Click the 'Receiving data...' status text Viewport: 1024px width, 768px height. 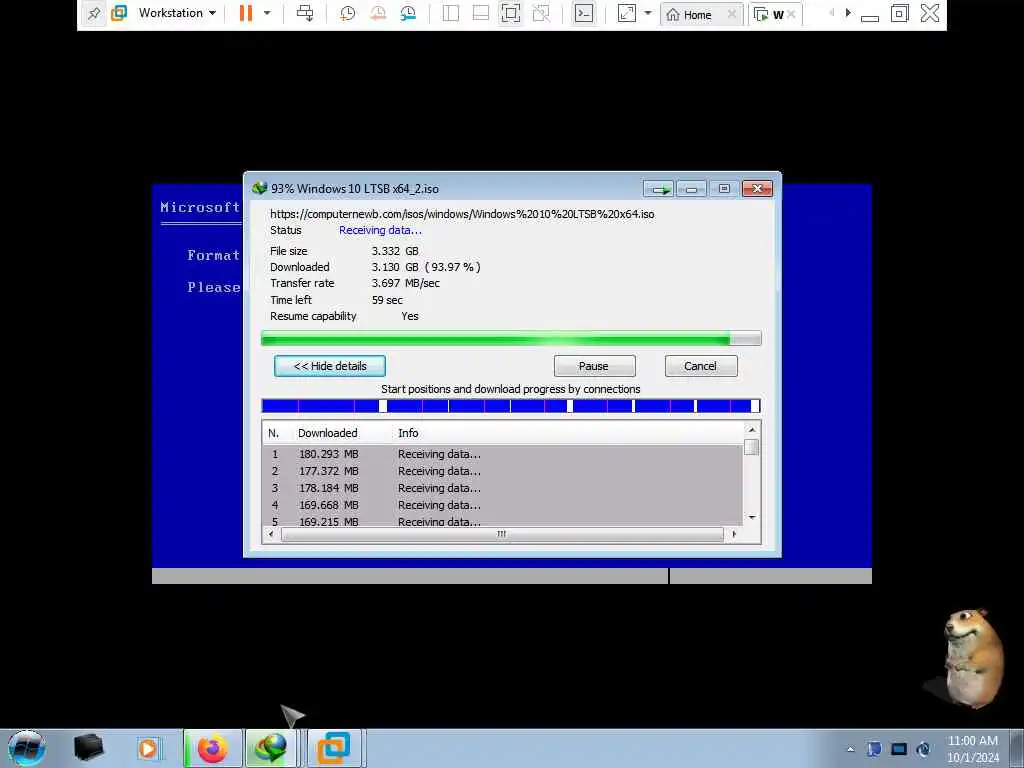380,230
